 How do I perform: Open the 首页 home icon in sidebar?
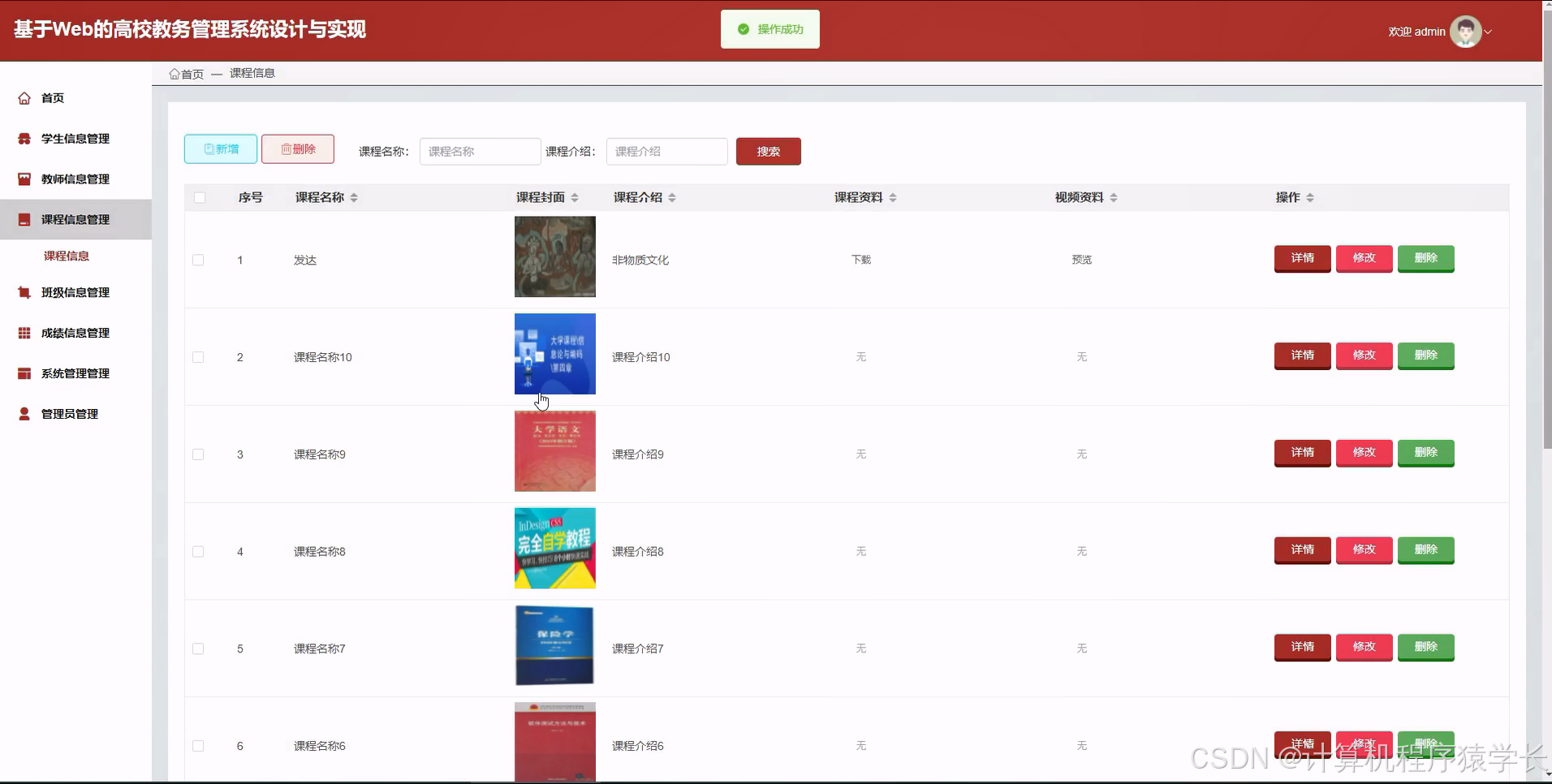tap(24, 97)
